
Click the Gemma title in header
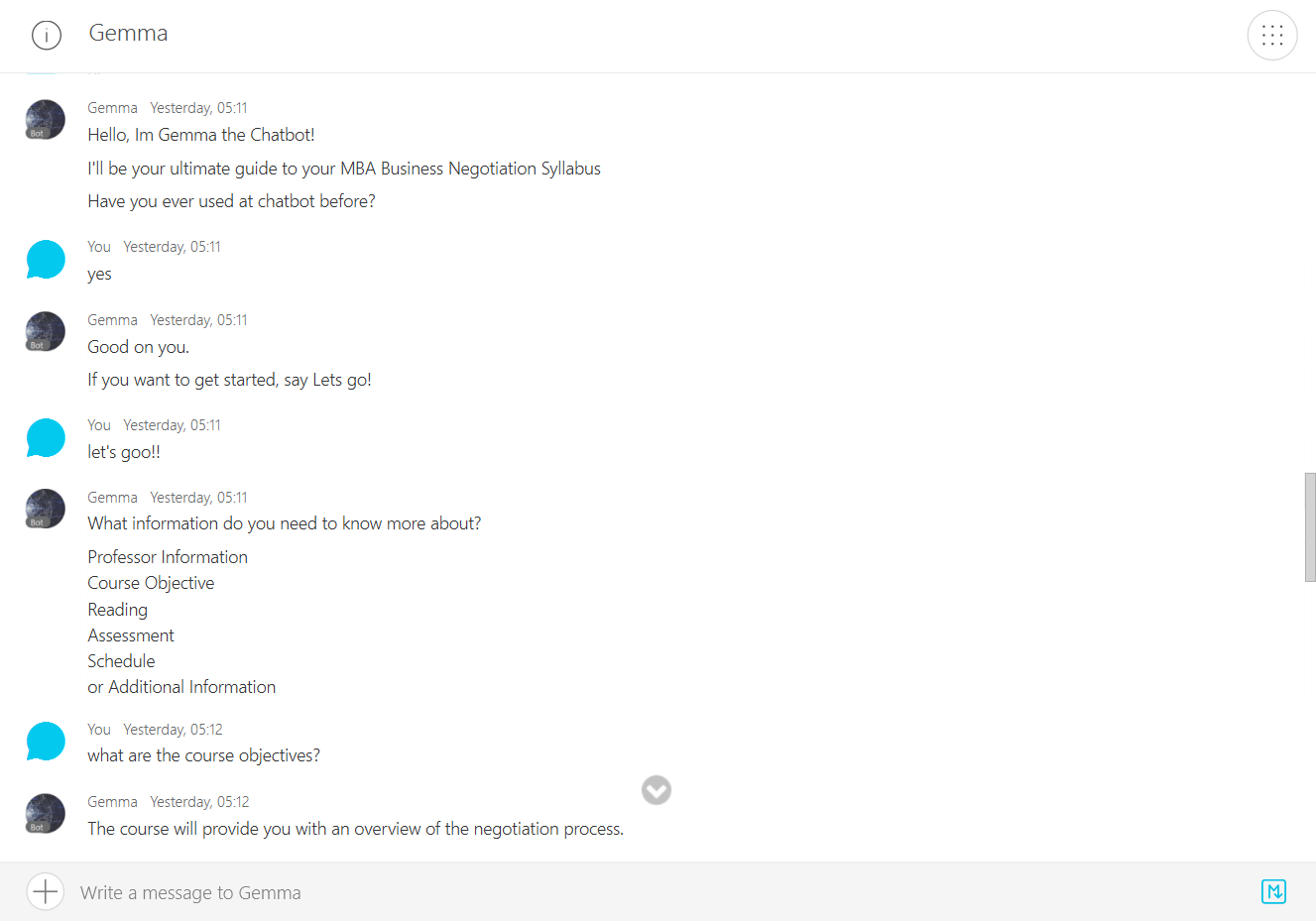[x=129, y=34]
